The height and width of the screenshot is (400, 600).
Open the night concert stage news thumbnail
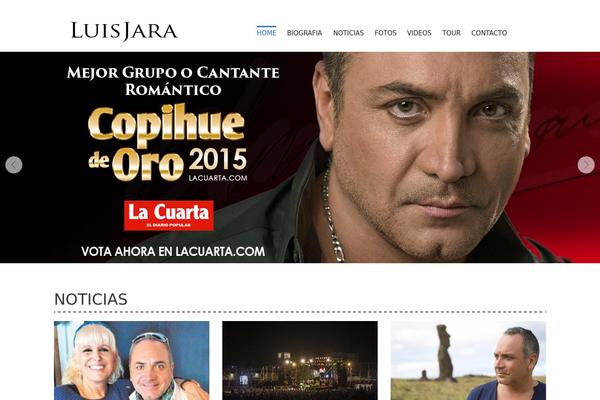click(x=300, y=361)
